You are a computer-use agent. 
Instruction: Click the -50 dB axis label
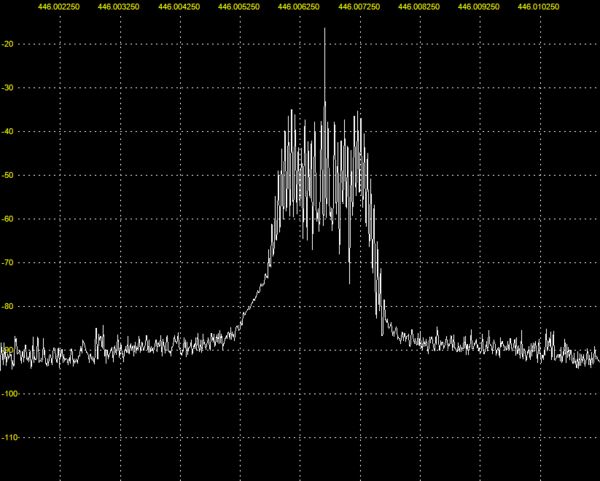(x=8, y=175)
